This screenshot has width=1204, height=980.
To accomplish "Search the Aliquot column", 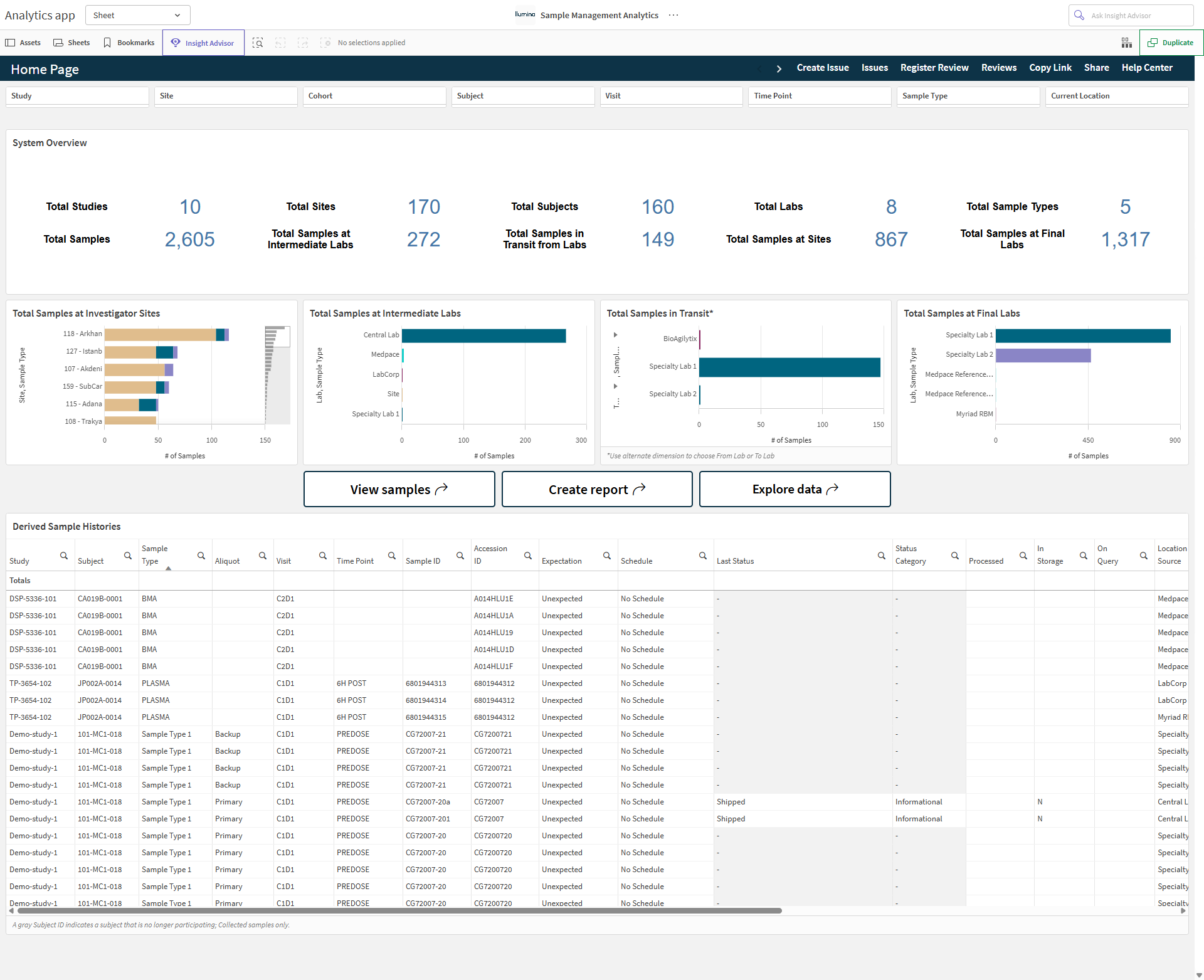I will point(263,556).
